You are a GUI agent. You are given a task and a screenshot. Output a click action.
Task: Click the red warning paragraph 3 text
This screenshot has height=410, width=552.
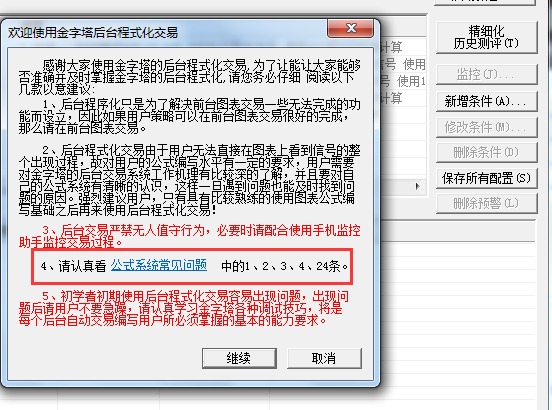189,236
